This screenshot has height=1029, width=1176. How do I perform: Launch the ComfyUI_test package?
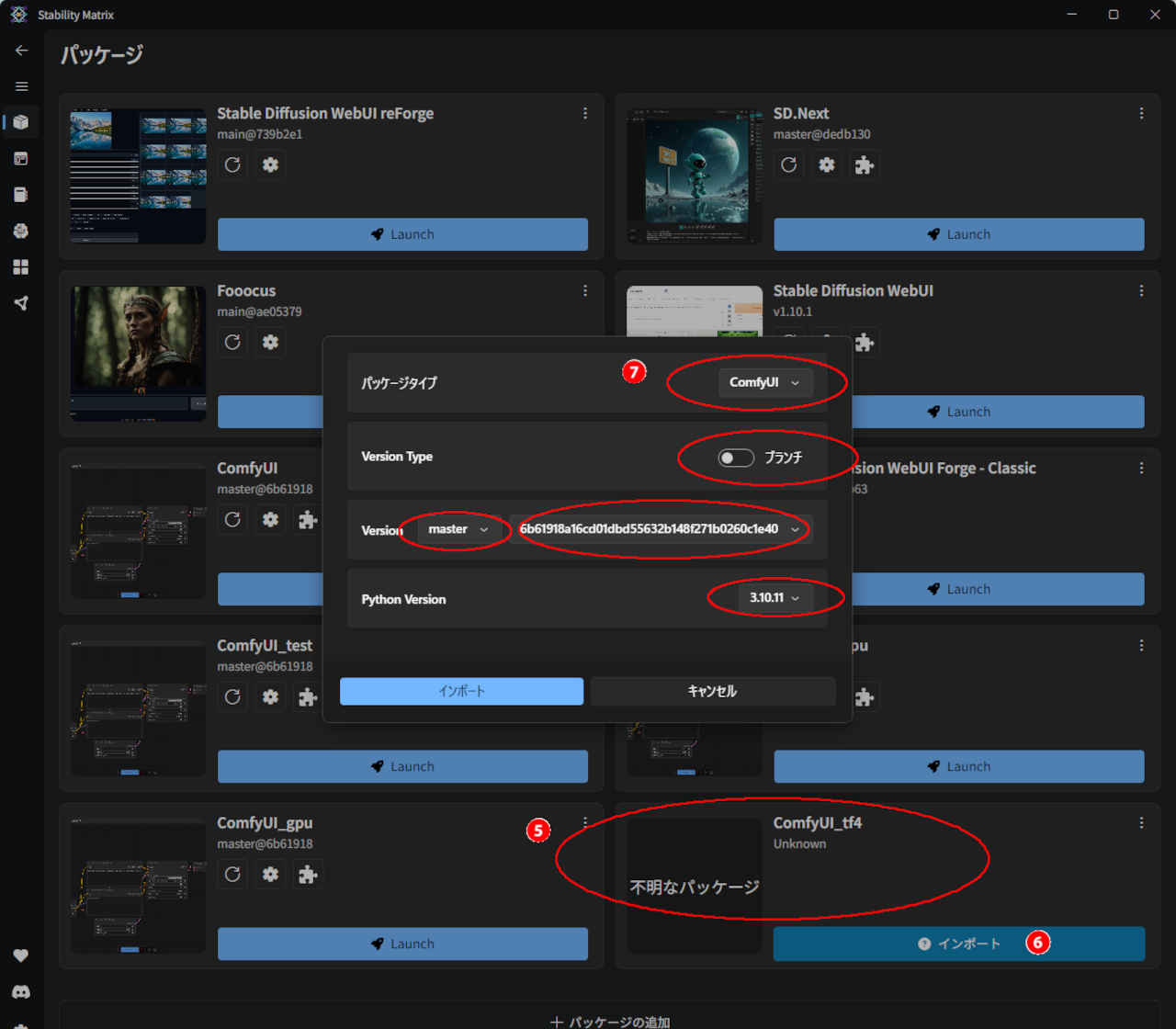(x=402, y=766)
